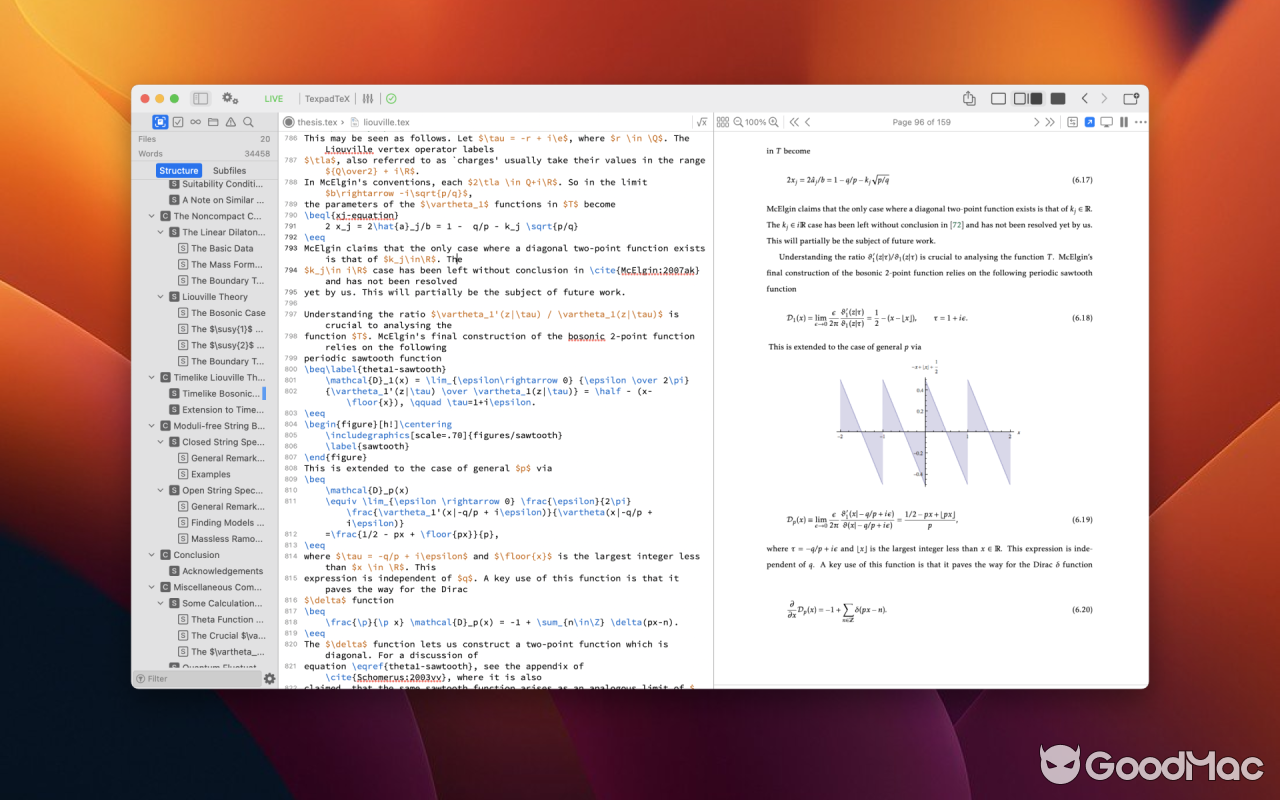Switch to the Subfiles tab
This screenshot has height=800, width=1280.
click(x=229, y=170)
